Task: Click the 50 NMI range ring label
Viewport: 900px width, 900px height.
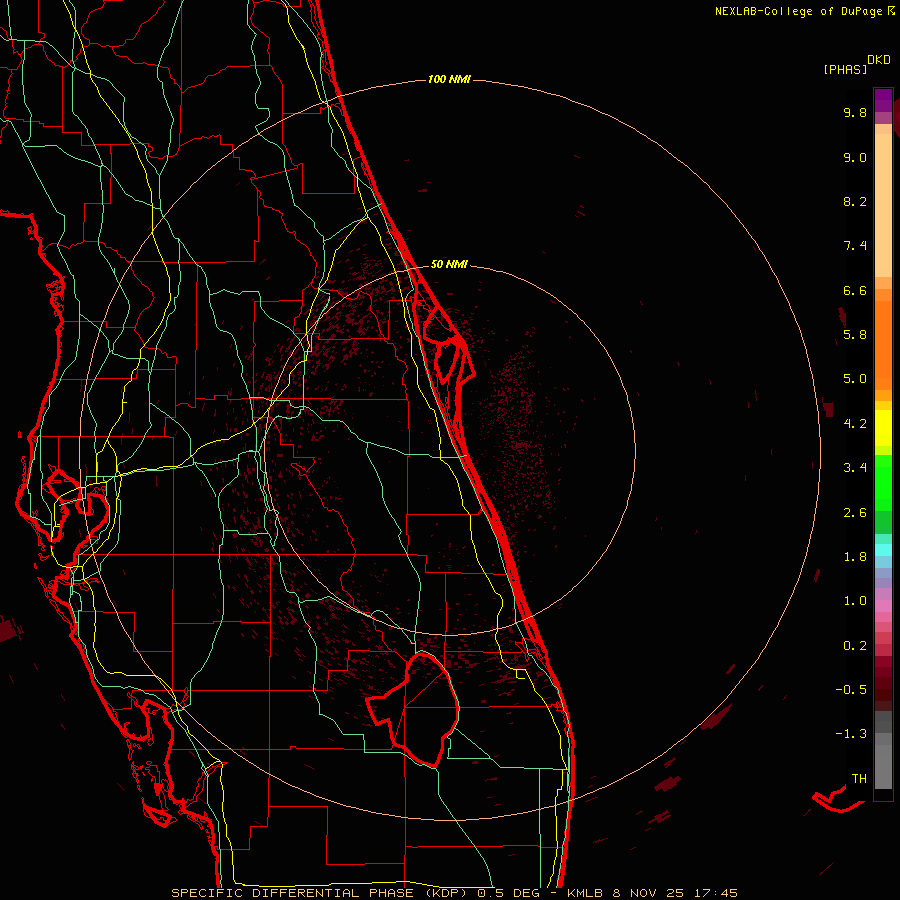Action: pyautogui.click(x=449, y=264)
